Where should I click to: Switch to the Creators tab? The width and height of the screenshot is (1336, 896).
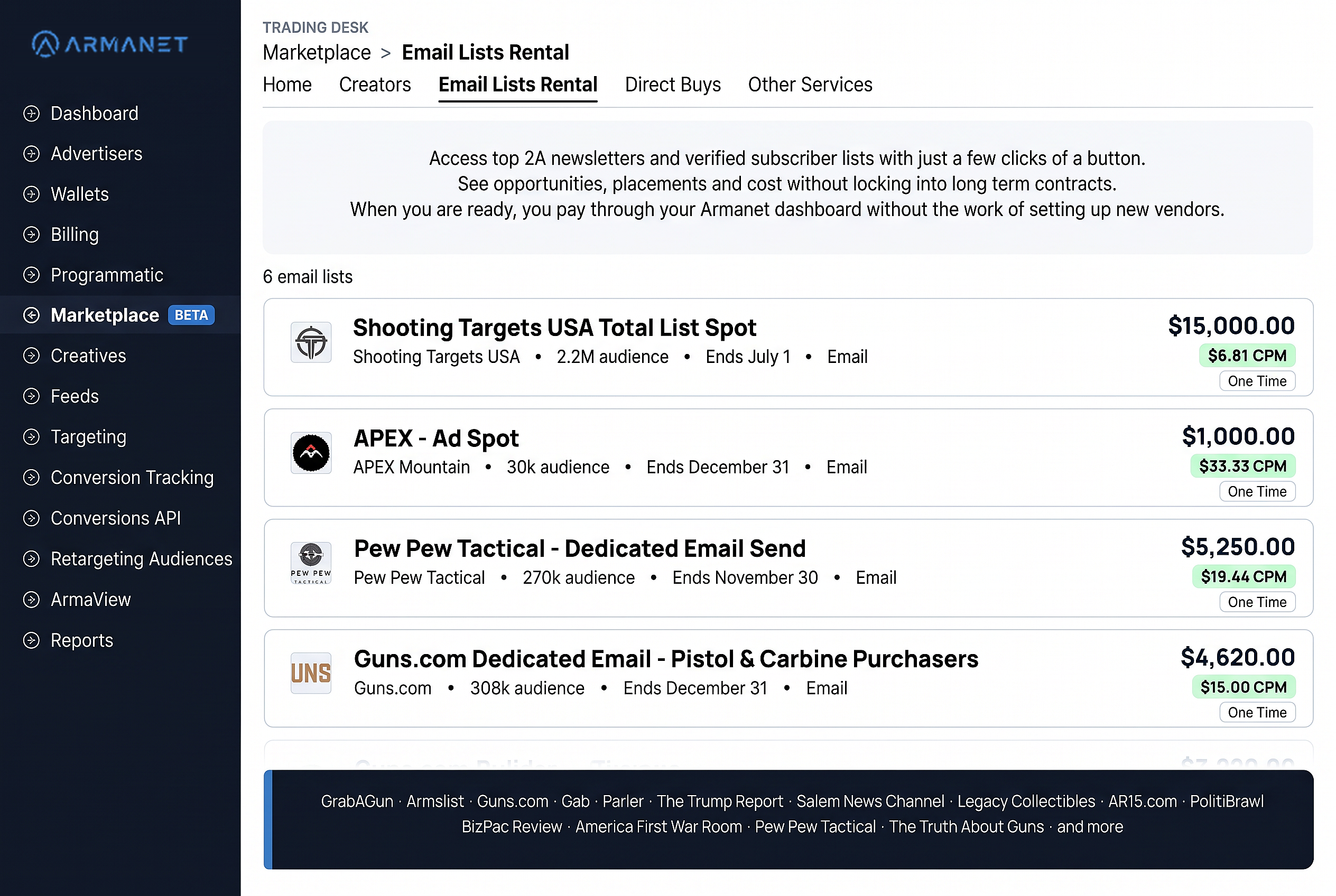[375, 85]
